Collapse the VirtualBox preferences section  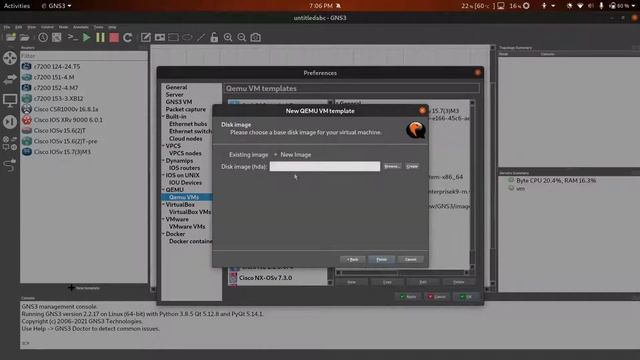163,204
